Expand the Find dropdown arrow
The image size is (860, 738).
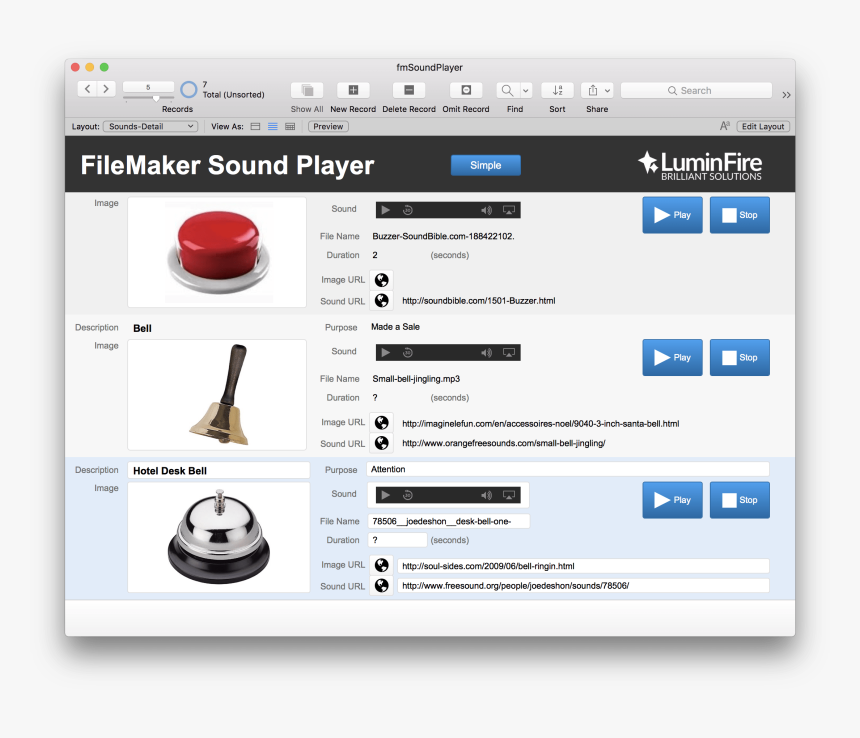pos(525,92)
